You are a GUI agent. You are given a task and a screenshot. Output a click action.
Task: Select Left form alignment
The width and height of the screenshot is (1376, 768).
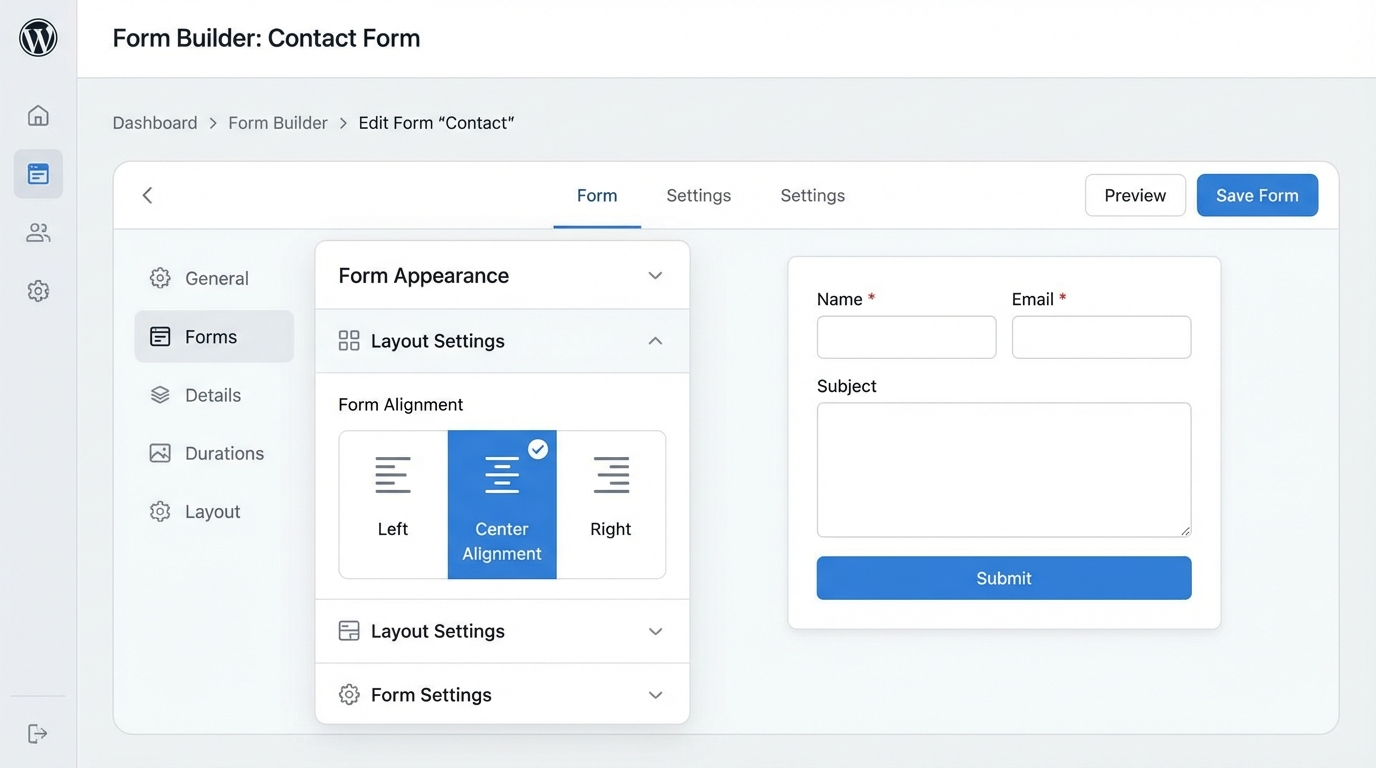(392, 504)
